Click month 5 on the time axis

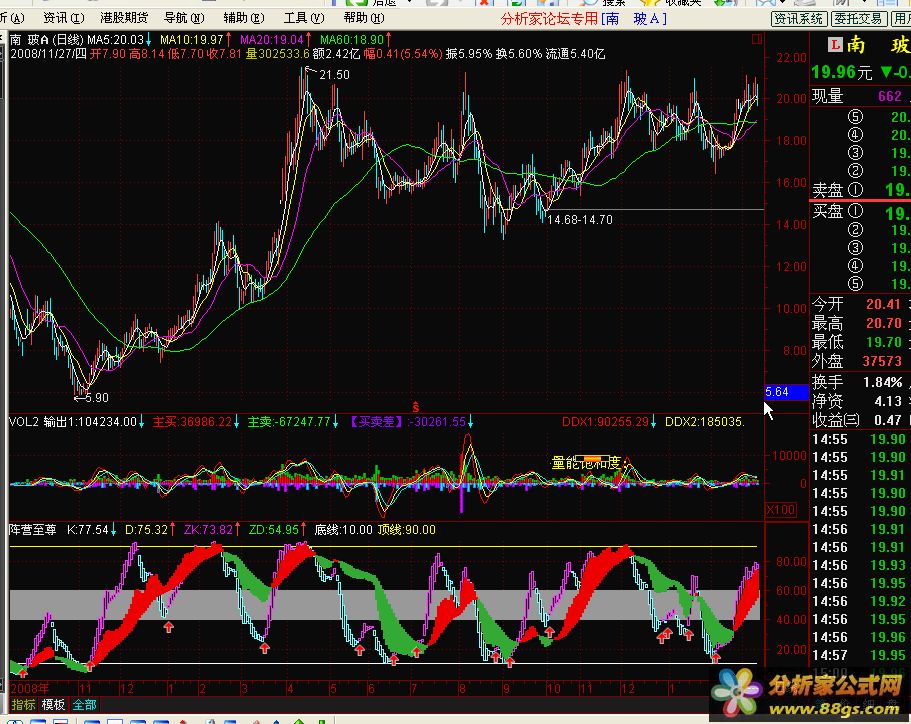(333, 689)
